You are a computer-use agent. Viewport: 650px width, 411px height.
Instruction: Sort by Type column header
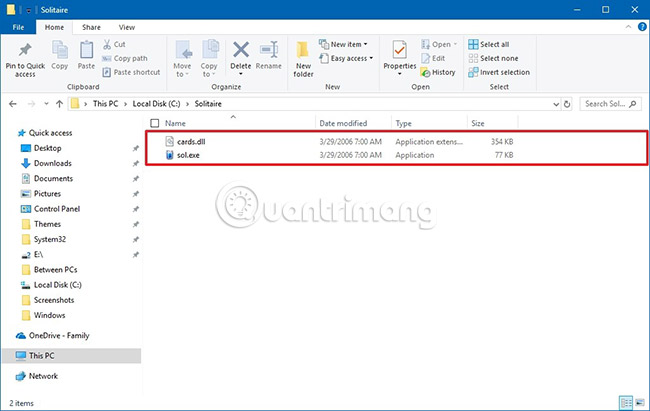point(403,123)
